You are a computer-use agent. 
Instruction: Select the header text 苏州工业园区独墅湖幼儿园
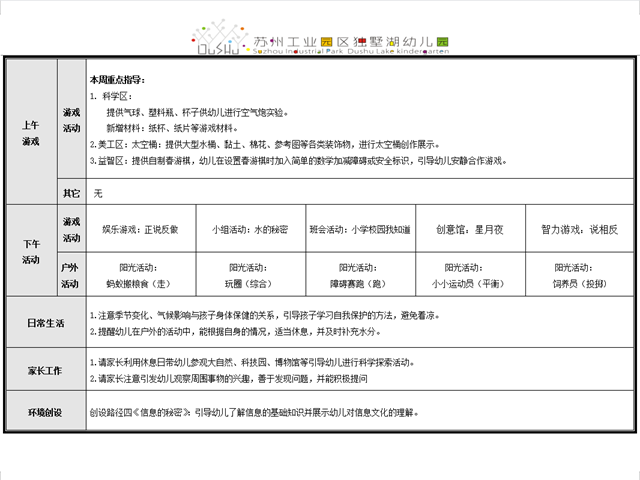click(x=351, y=42)
